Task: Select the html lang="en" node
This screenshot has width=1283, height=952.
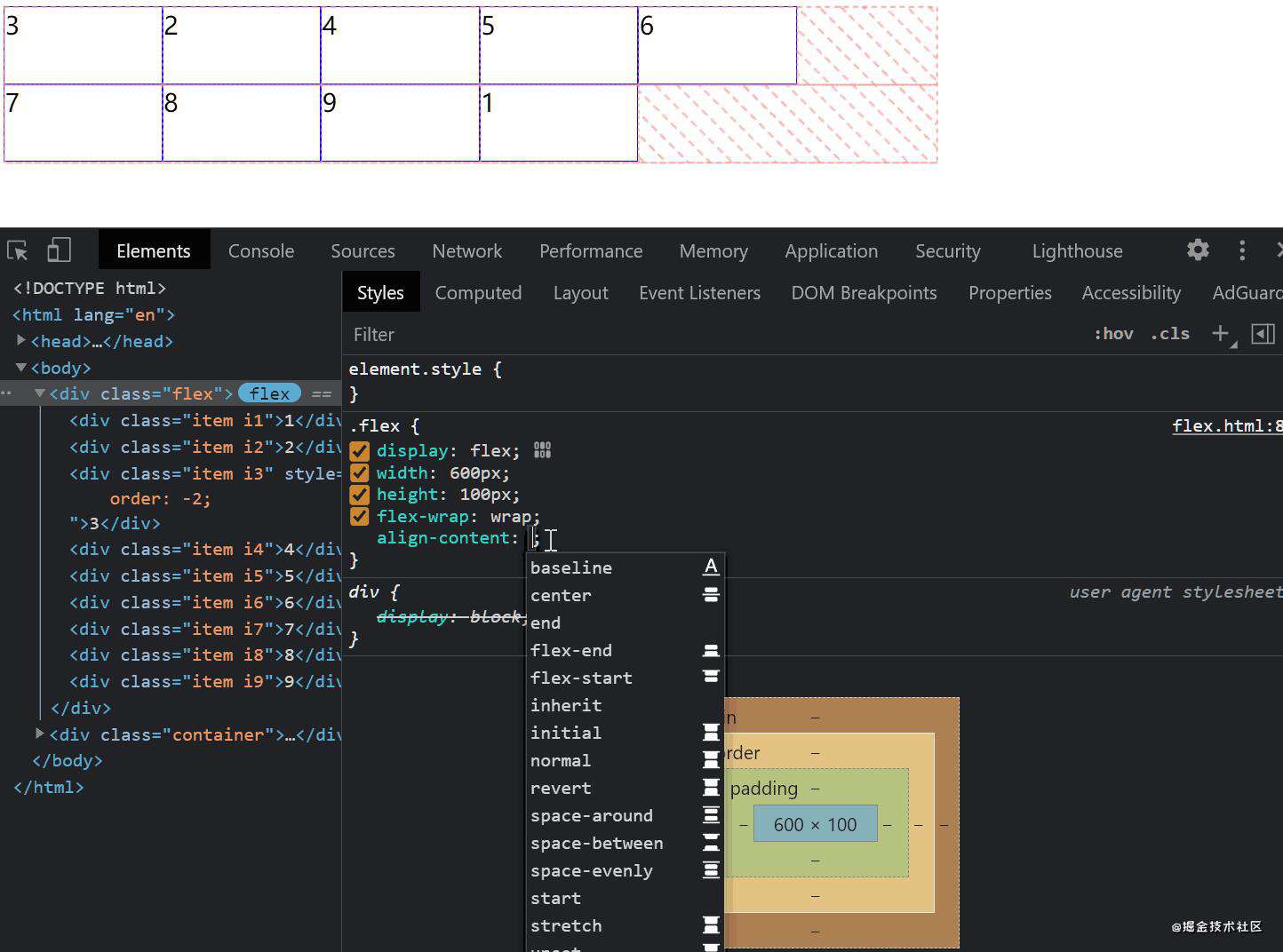Action: (x=93, y=314)
